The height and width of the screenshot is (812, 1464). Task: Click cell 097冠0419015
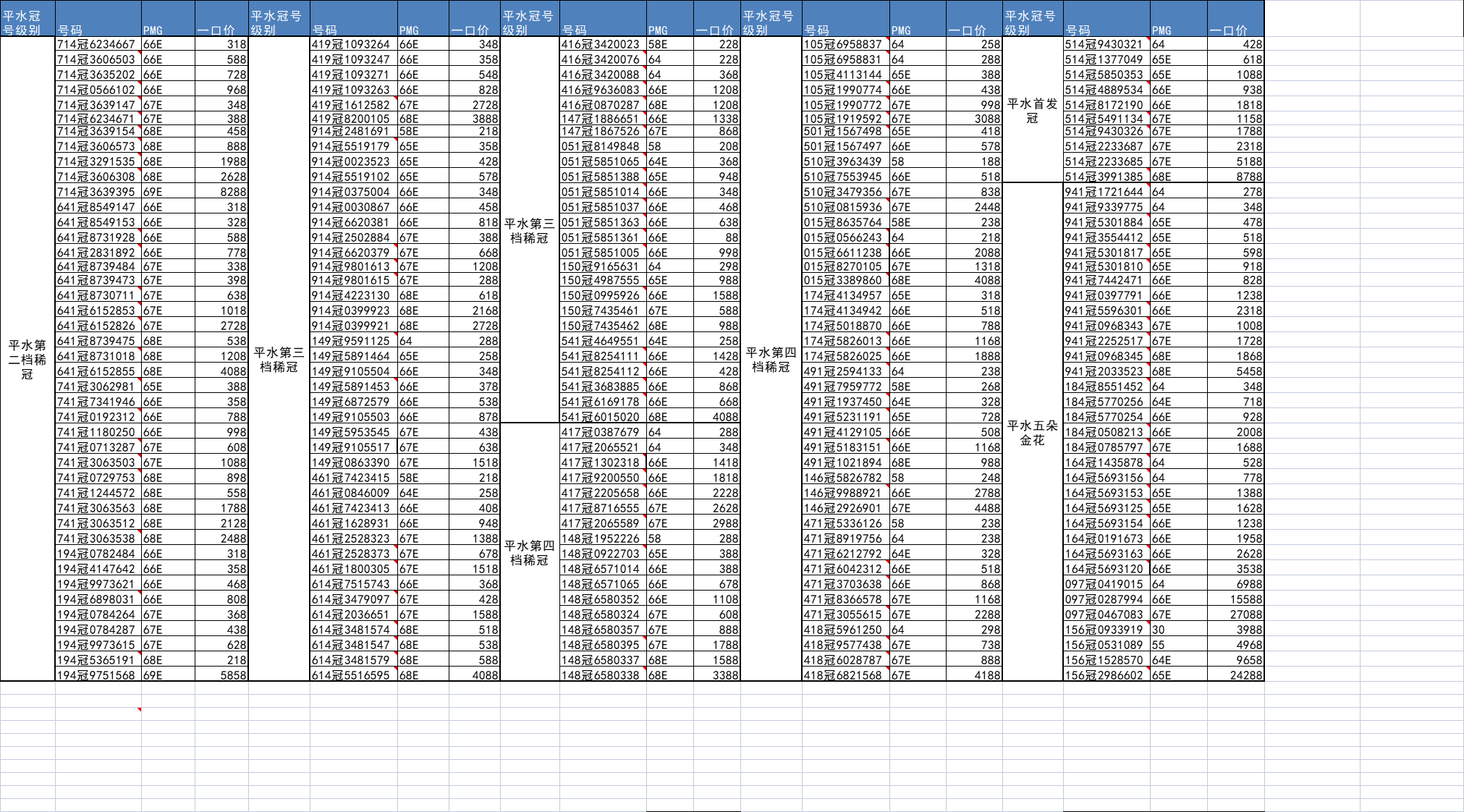[1105, 584]
